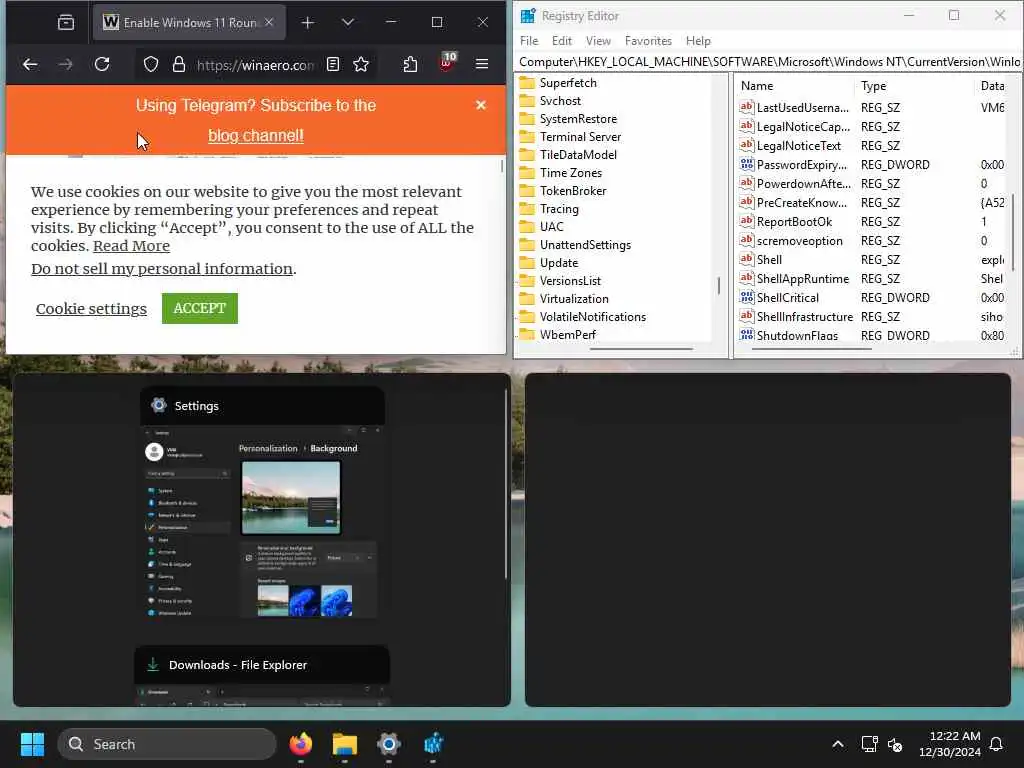Dismiss the Telegram subscribe banner

(x=481, y=105)
